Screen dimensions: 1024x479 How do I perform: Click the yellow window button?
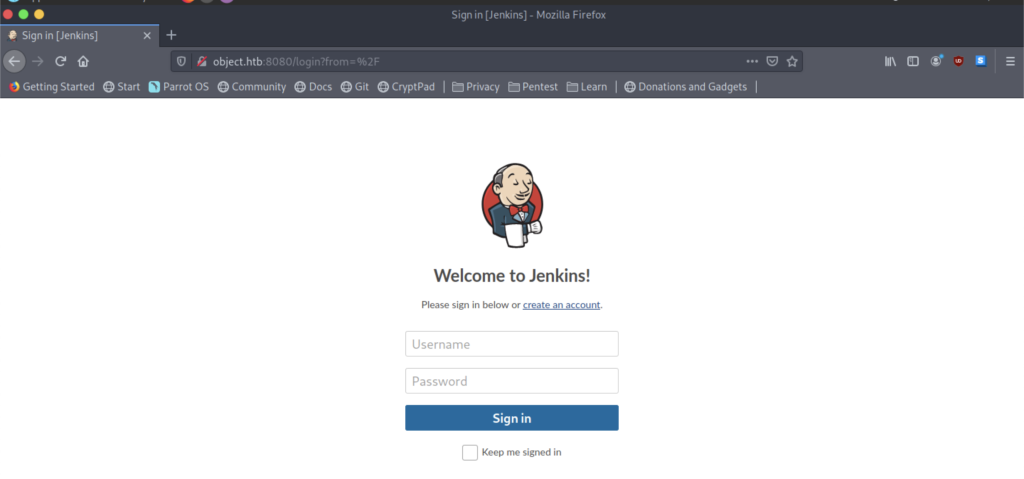[x=39, y=14]
